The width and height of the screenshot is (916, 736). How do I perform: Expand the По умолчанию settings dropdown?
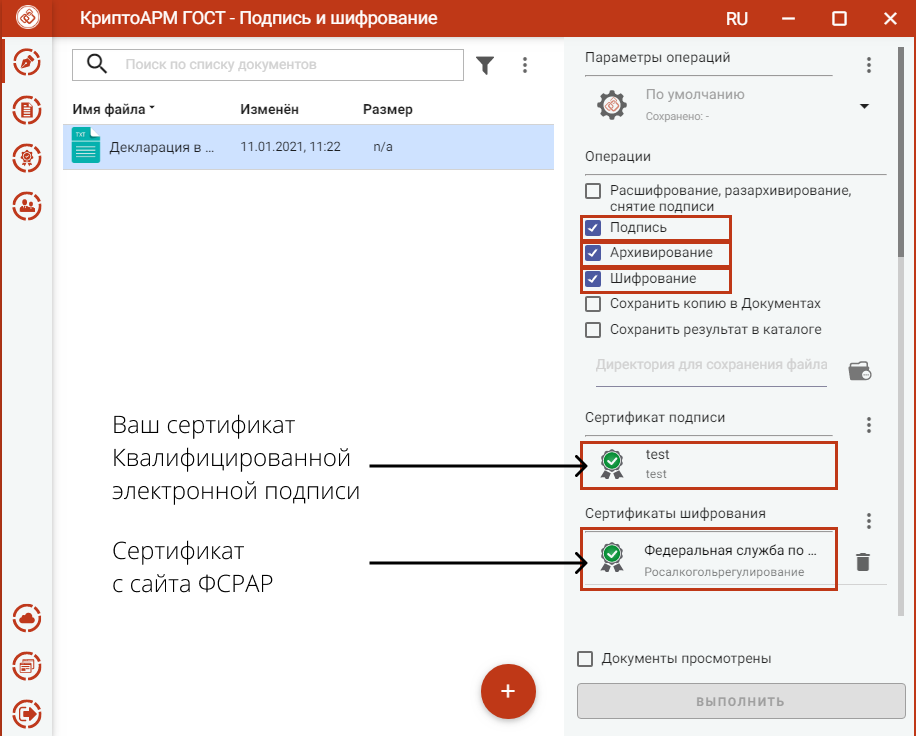pyautogui.click(x=865, y=106)
